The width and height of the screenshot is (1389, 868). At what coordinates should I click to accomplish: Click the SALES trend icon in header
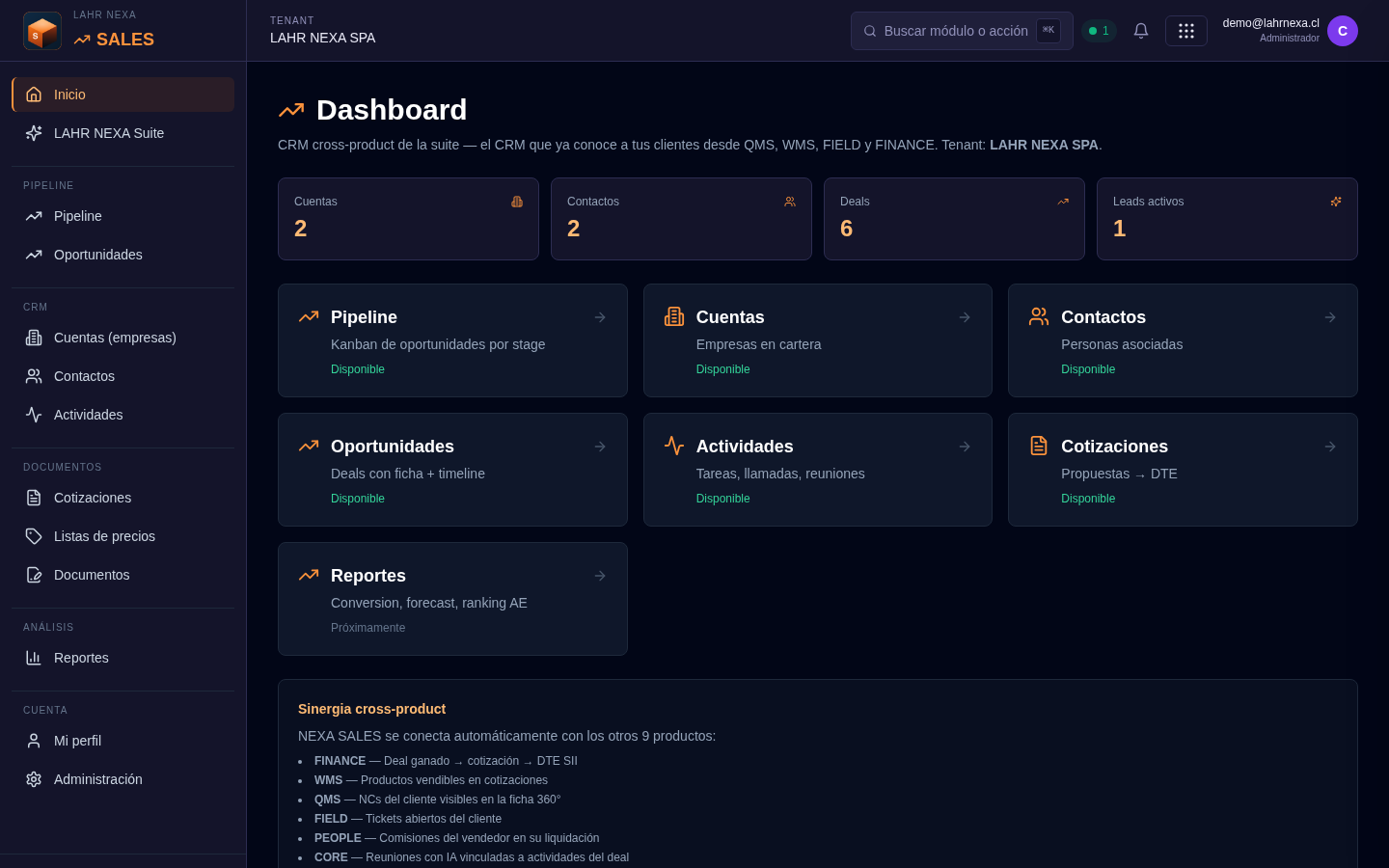(82, 40)
